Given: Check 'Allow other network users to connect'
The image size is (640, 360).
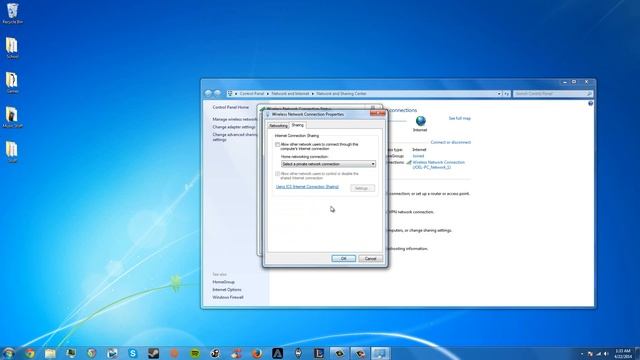Looking at the screenshot, I should 278,144.
